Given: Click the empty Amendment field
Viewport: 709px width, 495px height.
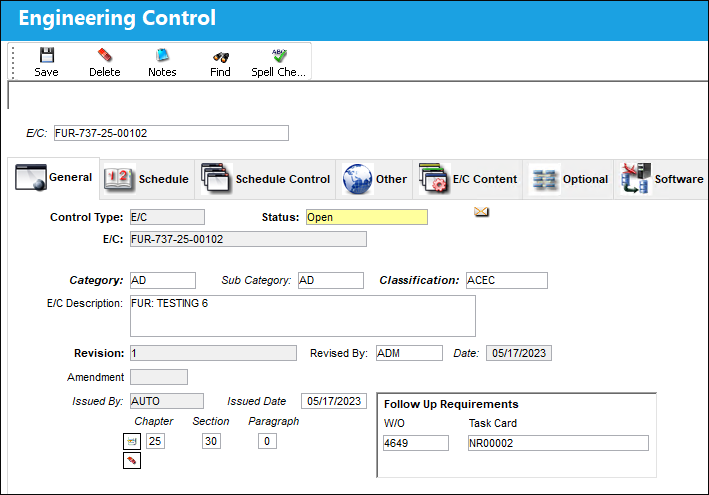Looking at the screenshot, I should pos(159,377).
